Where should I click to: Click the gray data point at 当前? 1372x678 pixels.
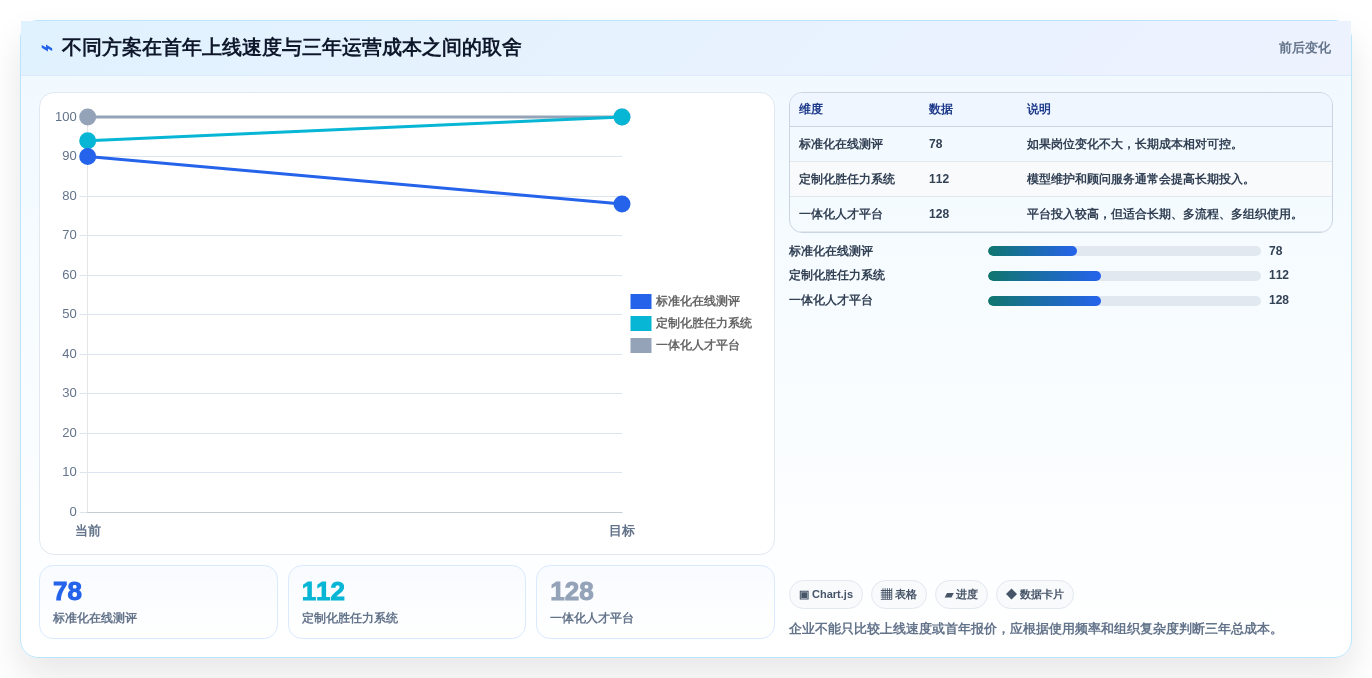point(88,117)
